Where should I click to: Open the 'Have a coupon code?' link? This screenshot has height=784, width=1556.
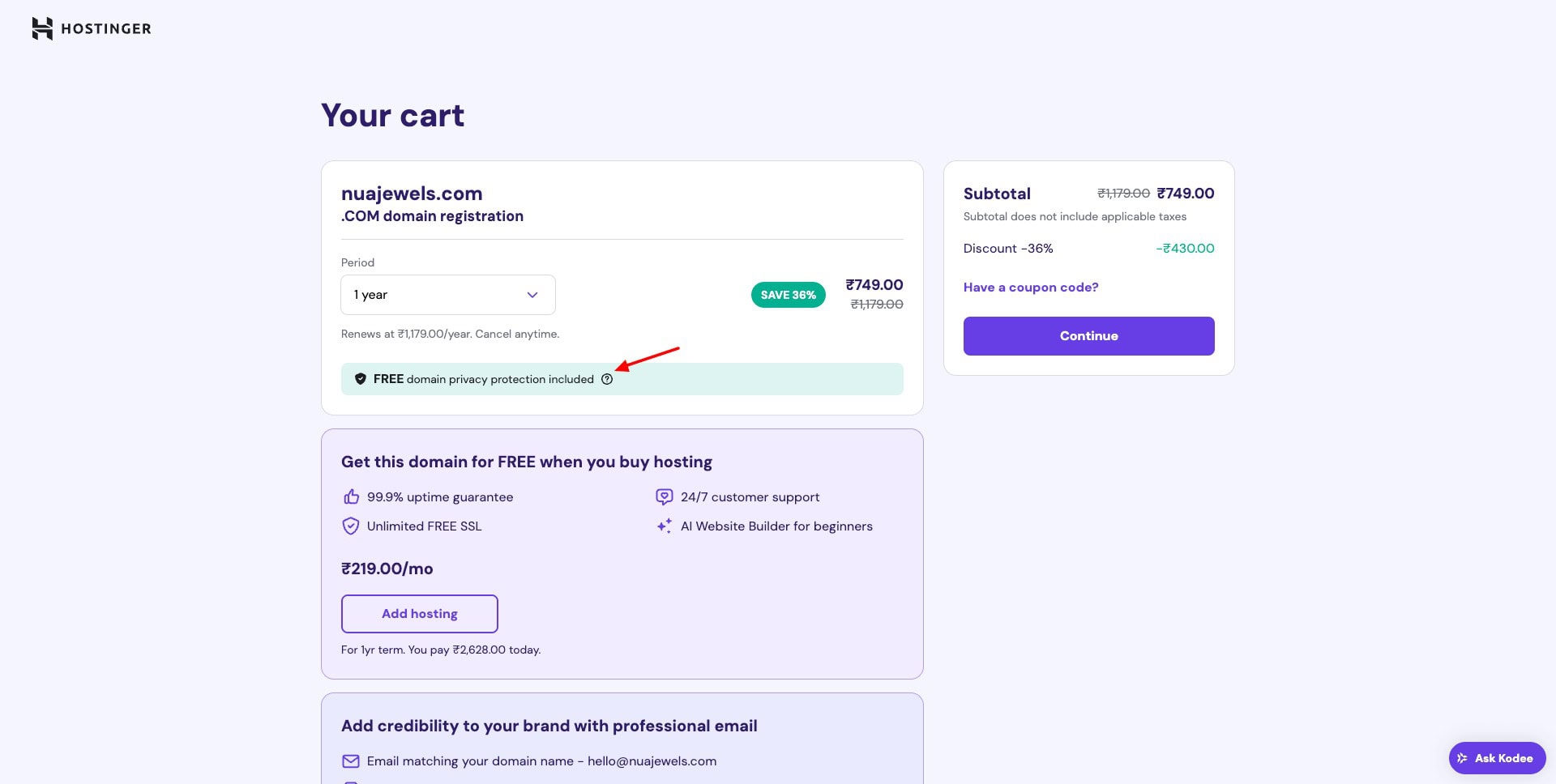(x=1031, y=288)
